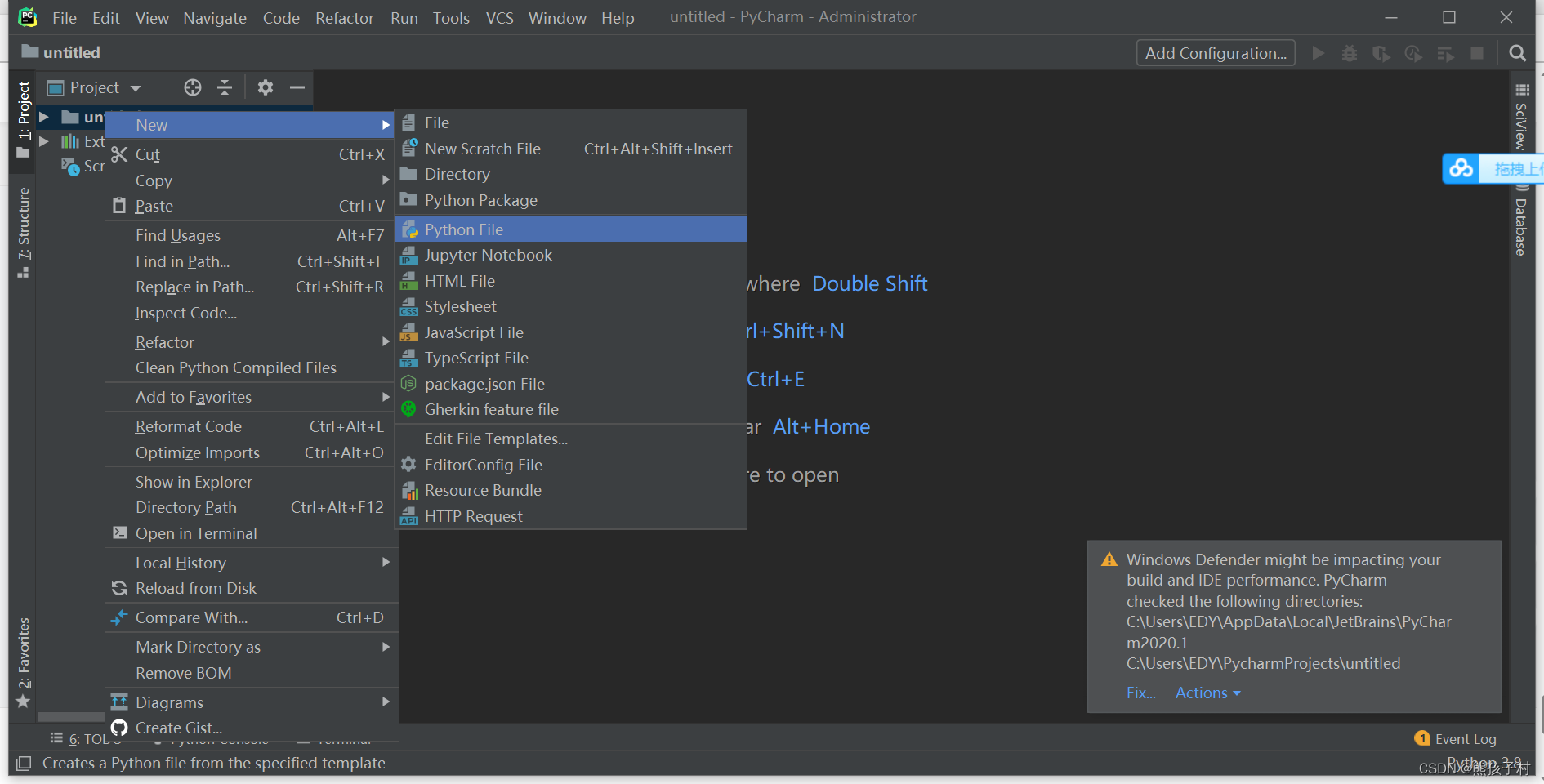Image resolution: width=1544 pixels, height=784 pixels.
Task: Click the untitled breadcrumb folder
Action: pos(61,52)
